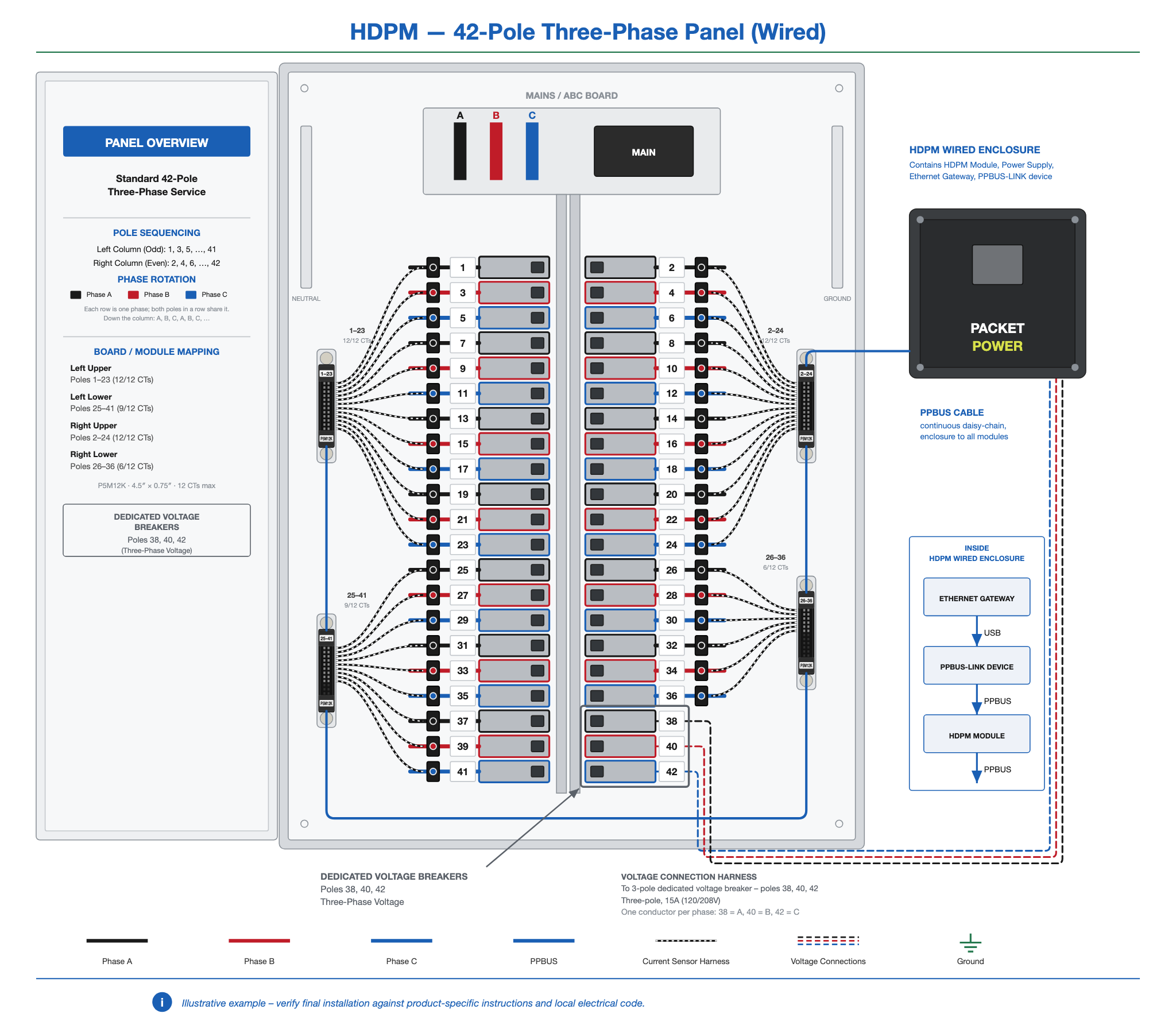Click pole number label 37
This screenshot has height=1029, width=1176.
462,721
